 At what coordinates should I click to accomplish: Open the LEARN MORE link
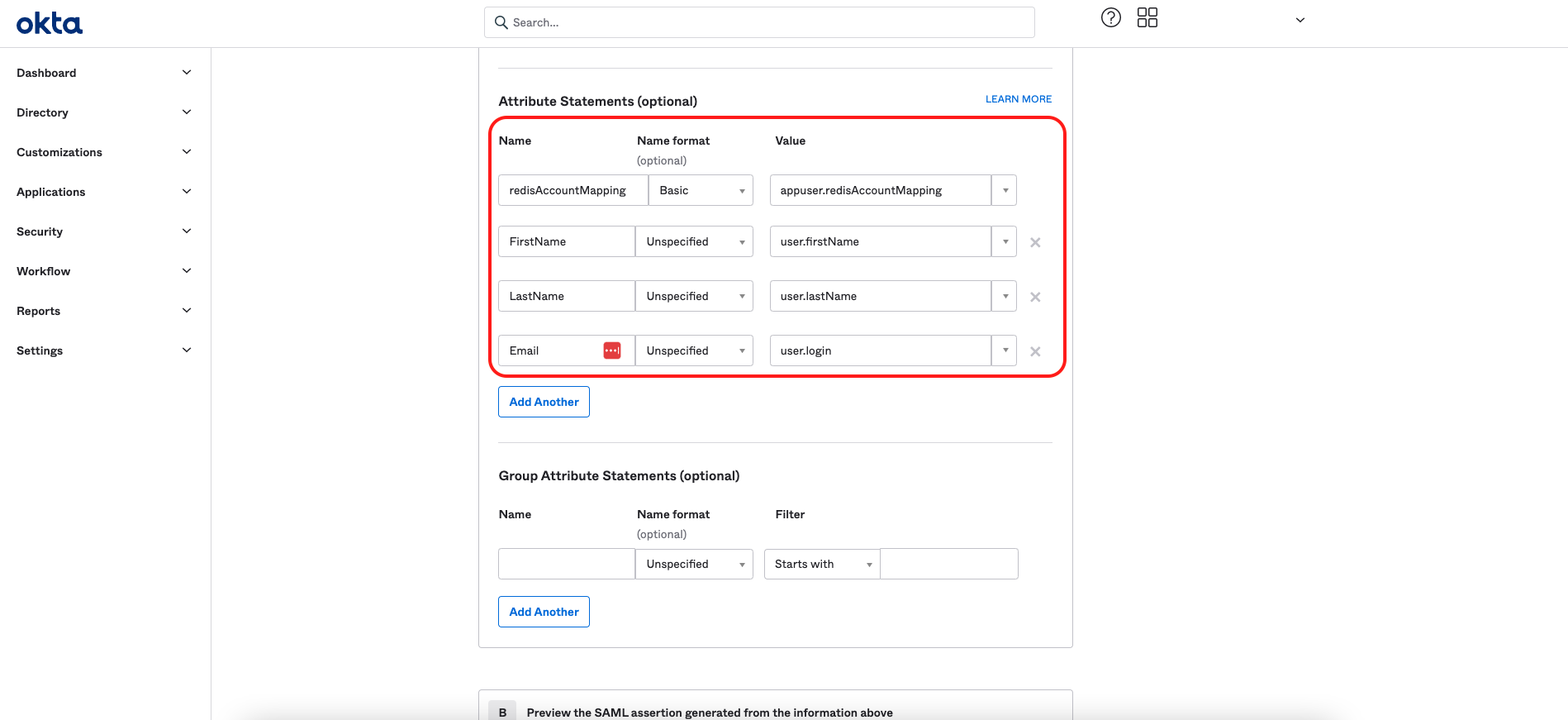[1018, 99]
